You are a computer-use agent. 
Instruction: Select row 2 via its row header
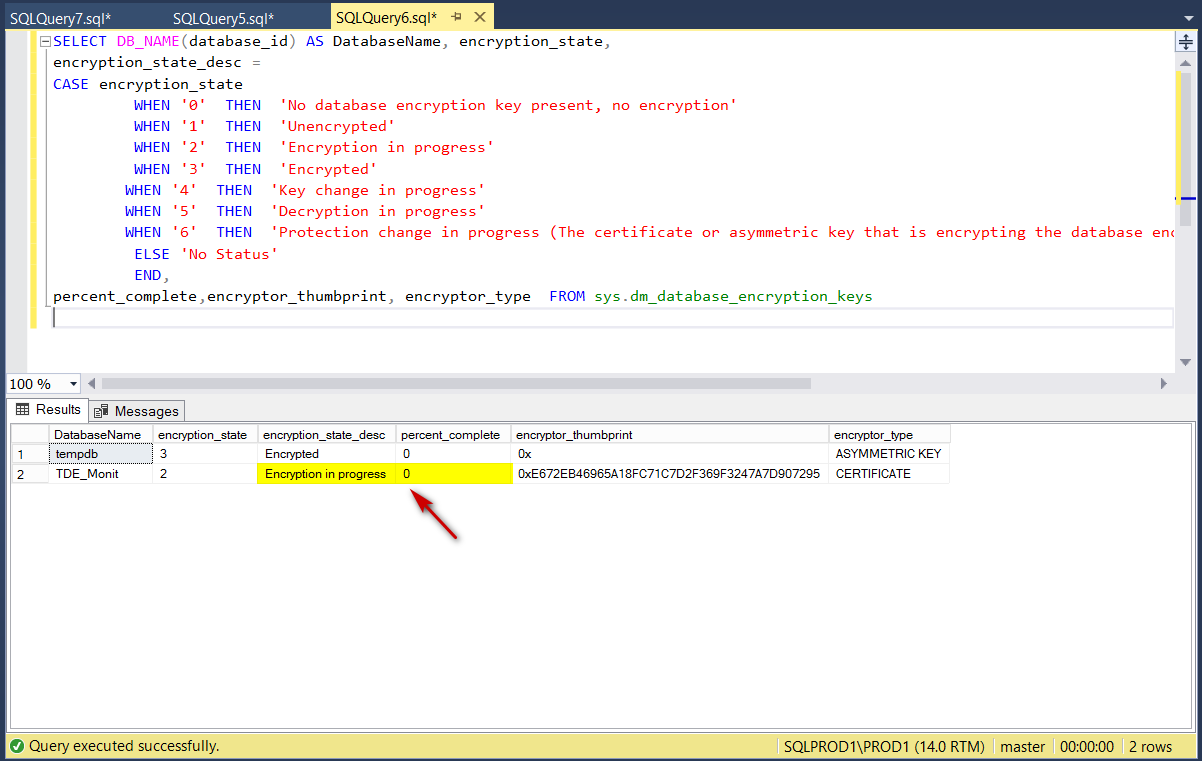coord(28,474)
